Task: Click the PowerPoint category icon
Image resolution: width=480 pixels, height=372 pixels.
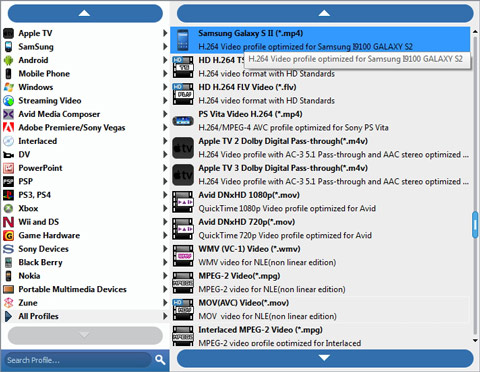Action: [8, 168]
